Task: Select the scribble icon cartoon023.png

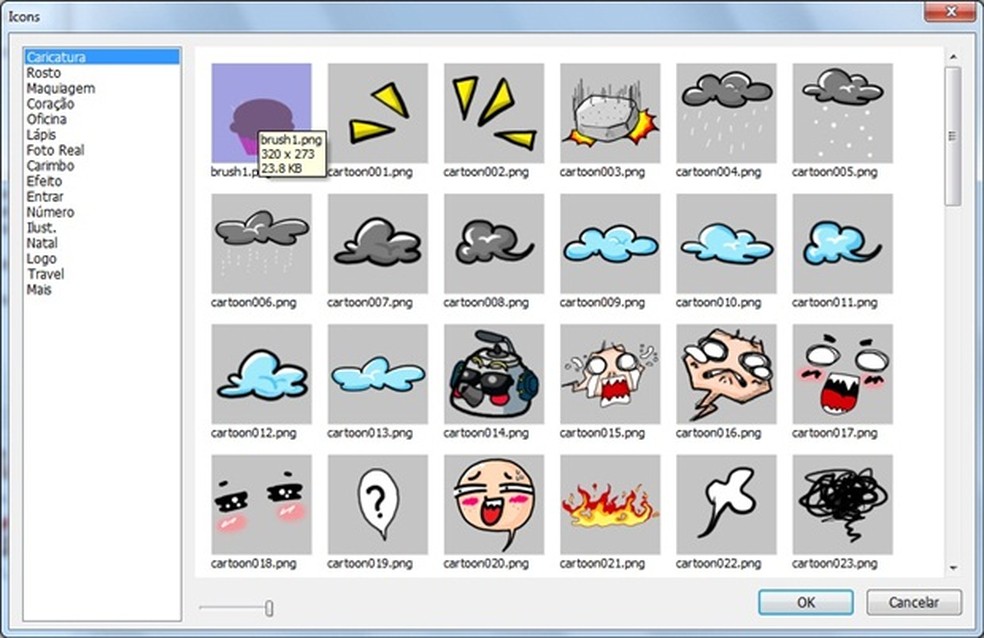Action: click(x=841, y=503)
